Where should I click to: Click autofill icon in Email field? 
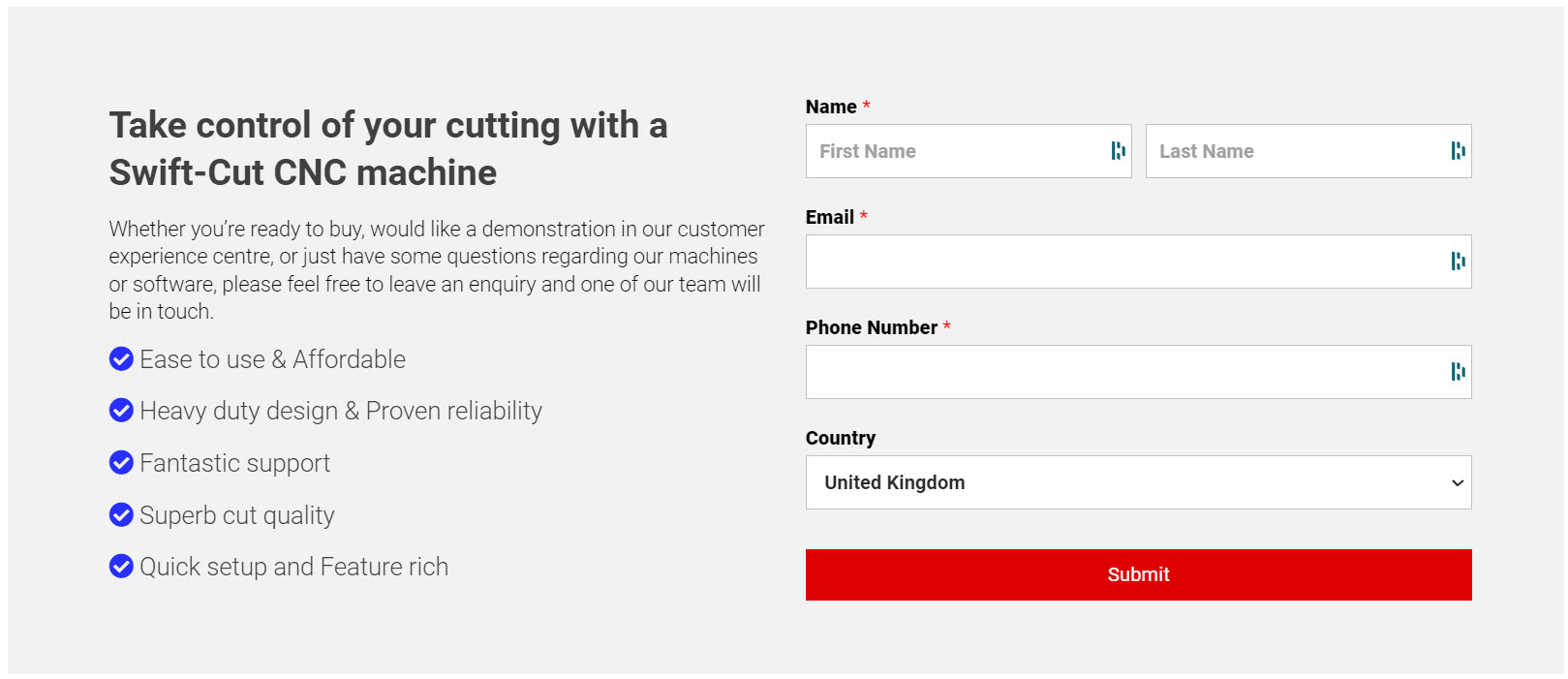[x=1458, y=262]
